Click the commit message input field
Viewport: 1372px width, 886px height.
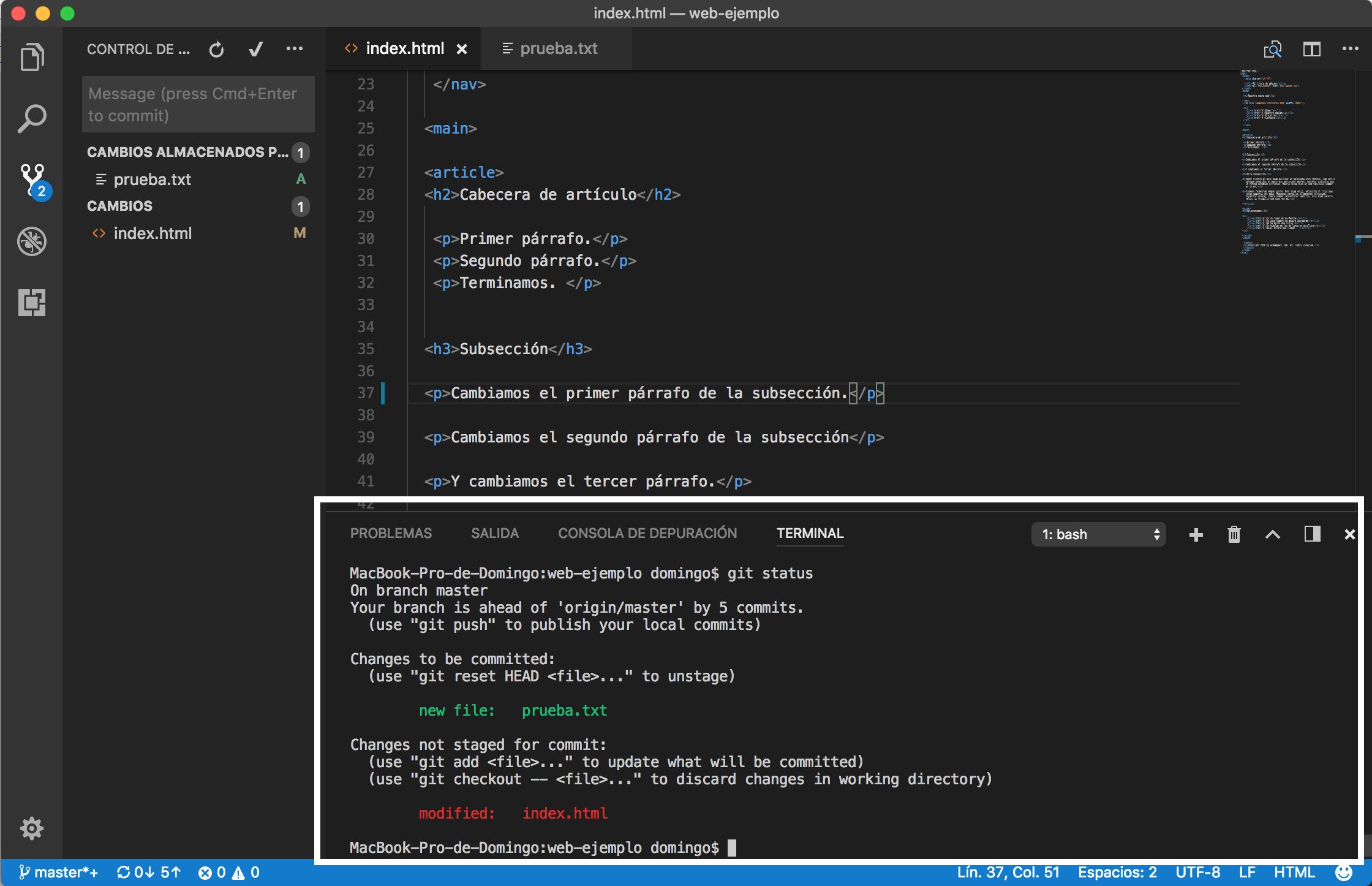pos(197,104)
